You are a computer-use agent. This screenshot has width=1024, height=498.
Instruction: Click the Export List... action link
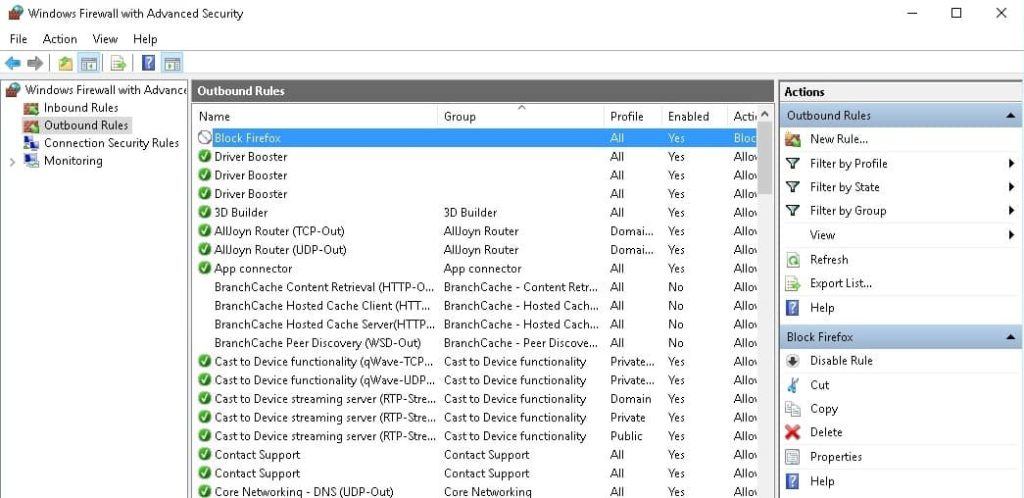840,283
